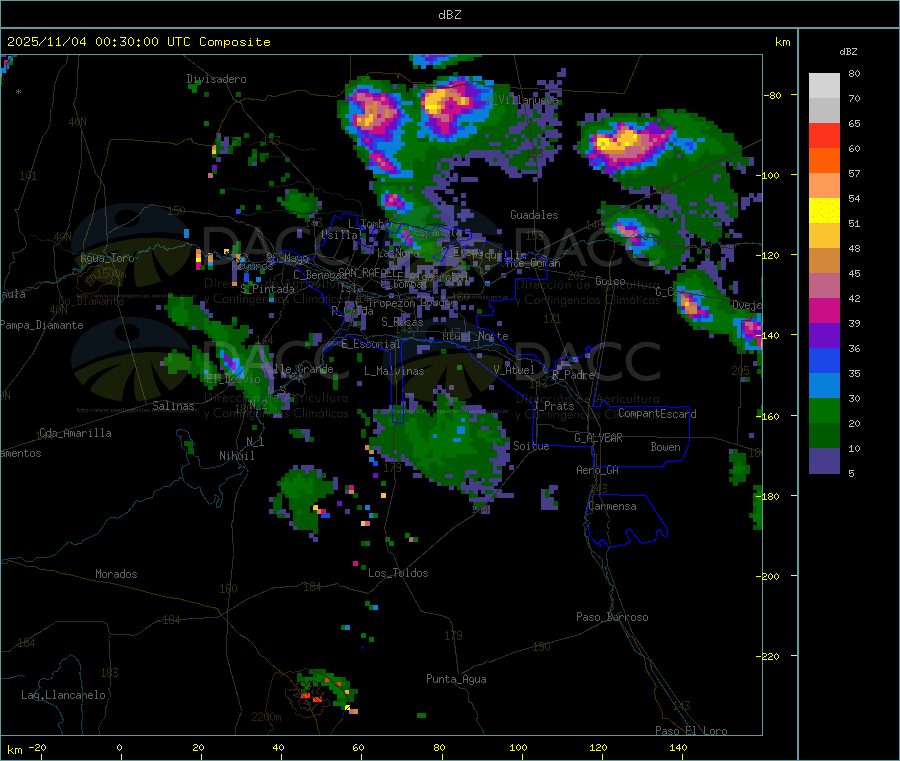Select the blue 36 dBZ legend swatch
Viewport: 900px width, 761px height.
point(824,360)
